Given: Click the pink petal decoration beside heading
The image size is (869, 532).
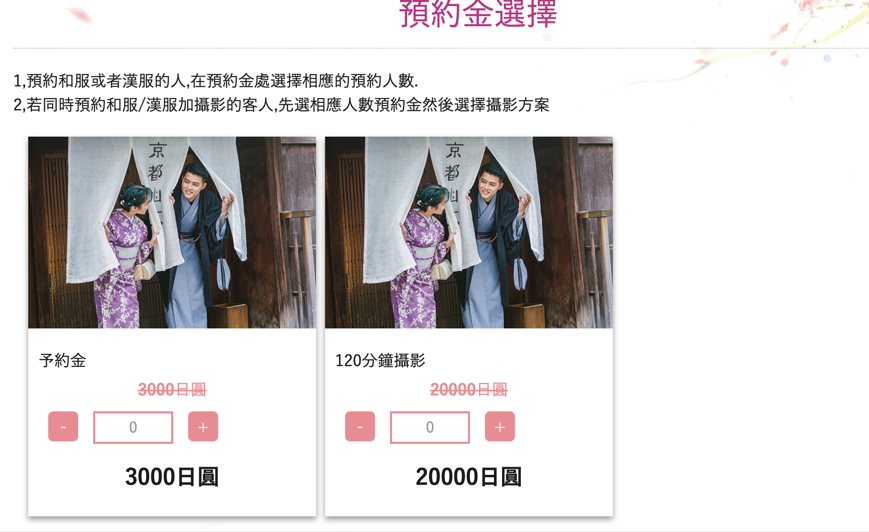Looking at the screenshot, I should pos(81,15).
